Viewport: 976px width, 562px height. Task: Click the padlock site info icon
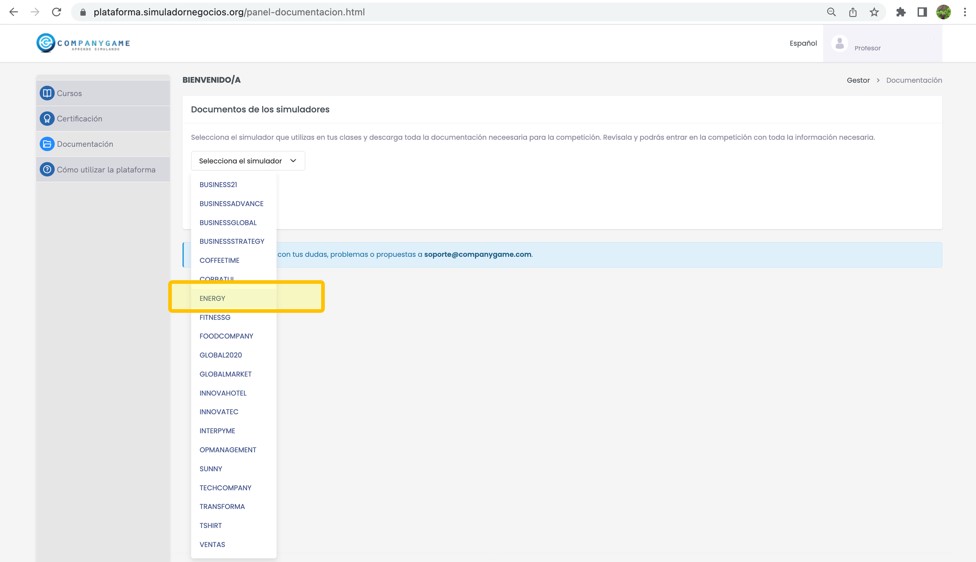(83, 12)
